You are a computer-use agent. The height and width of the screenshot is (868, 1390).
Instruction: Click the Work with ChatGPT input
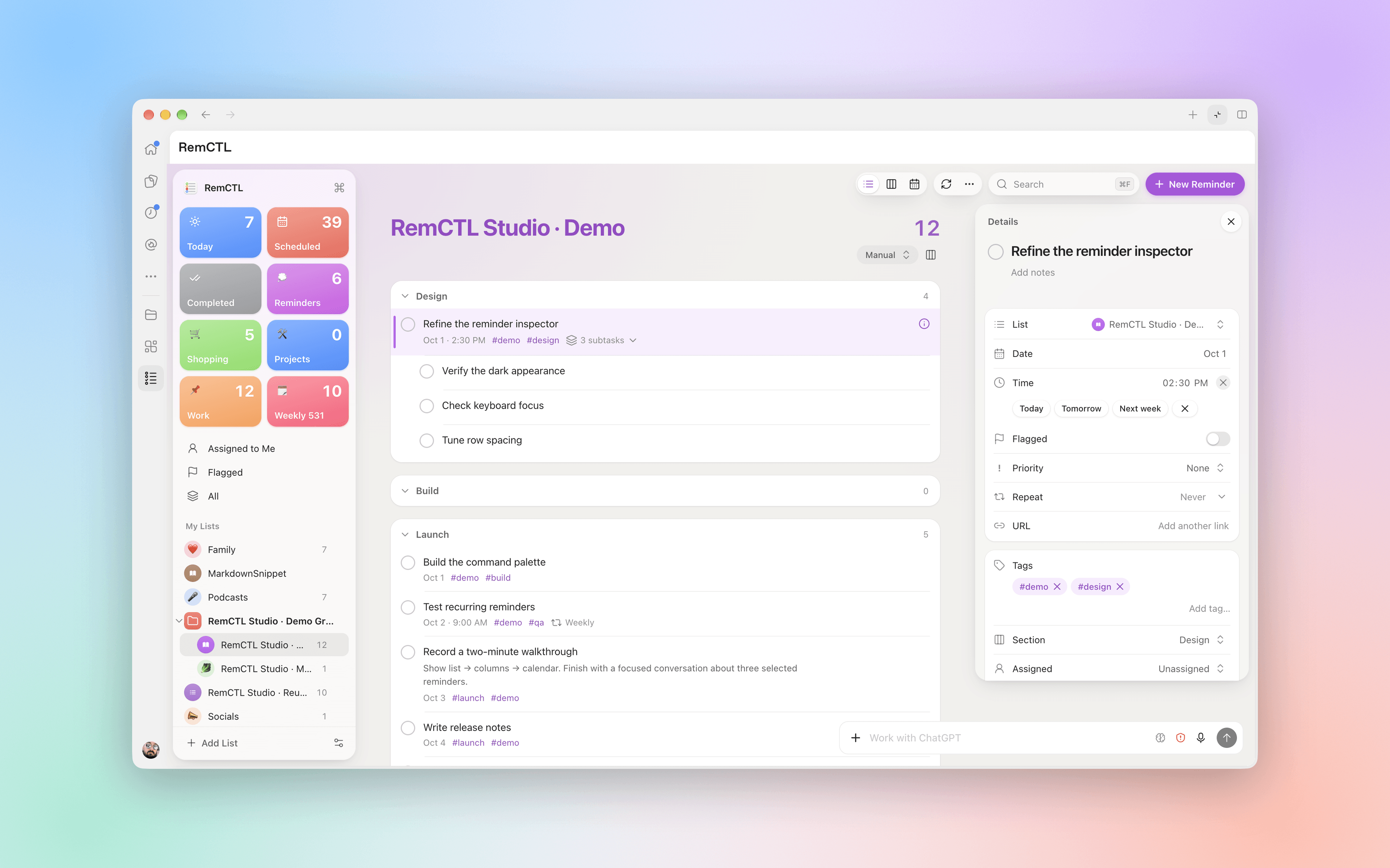coord(1007,738)
